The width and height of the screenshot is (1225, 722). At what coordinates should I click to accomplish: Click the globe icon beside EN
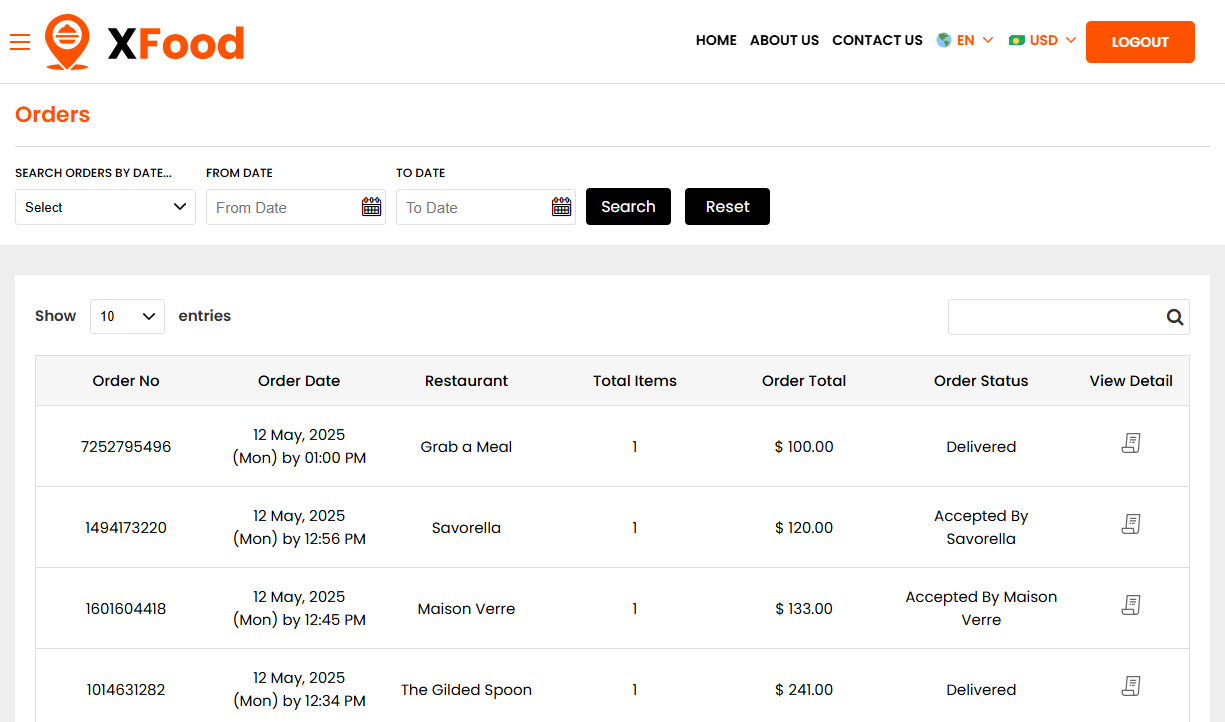(942, 40)
